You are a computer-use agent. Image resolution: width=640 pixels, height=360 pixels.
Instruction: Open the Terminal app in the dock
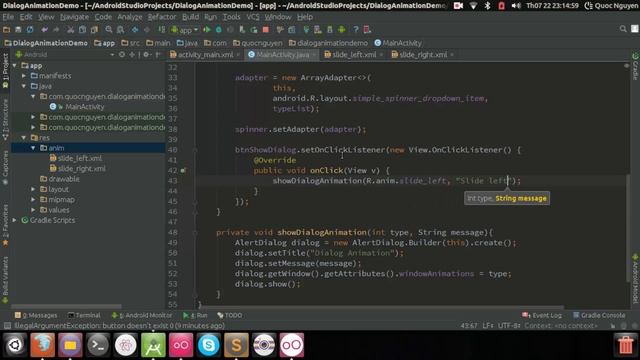(98, 345)
